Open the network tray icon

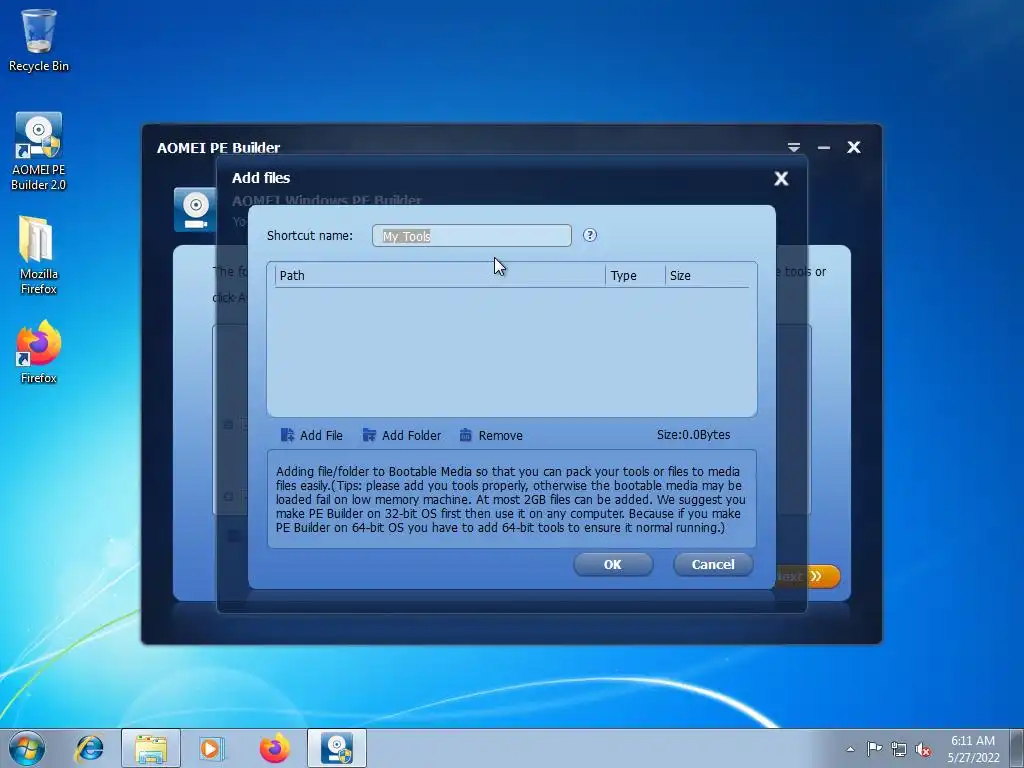click(899, 749)
